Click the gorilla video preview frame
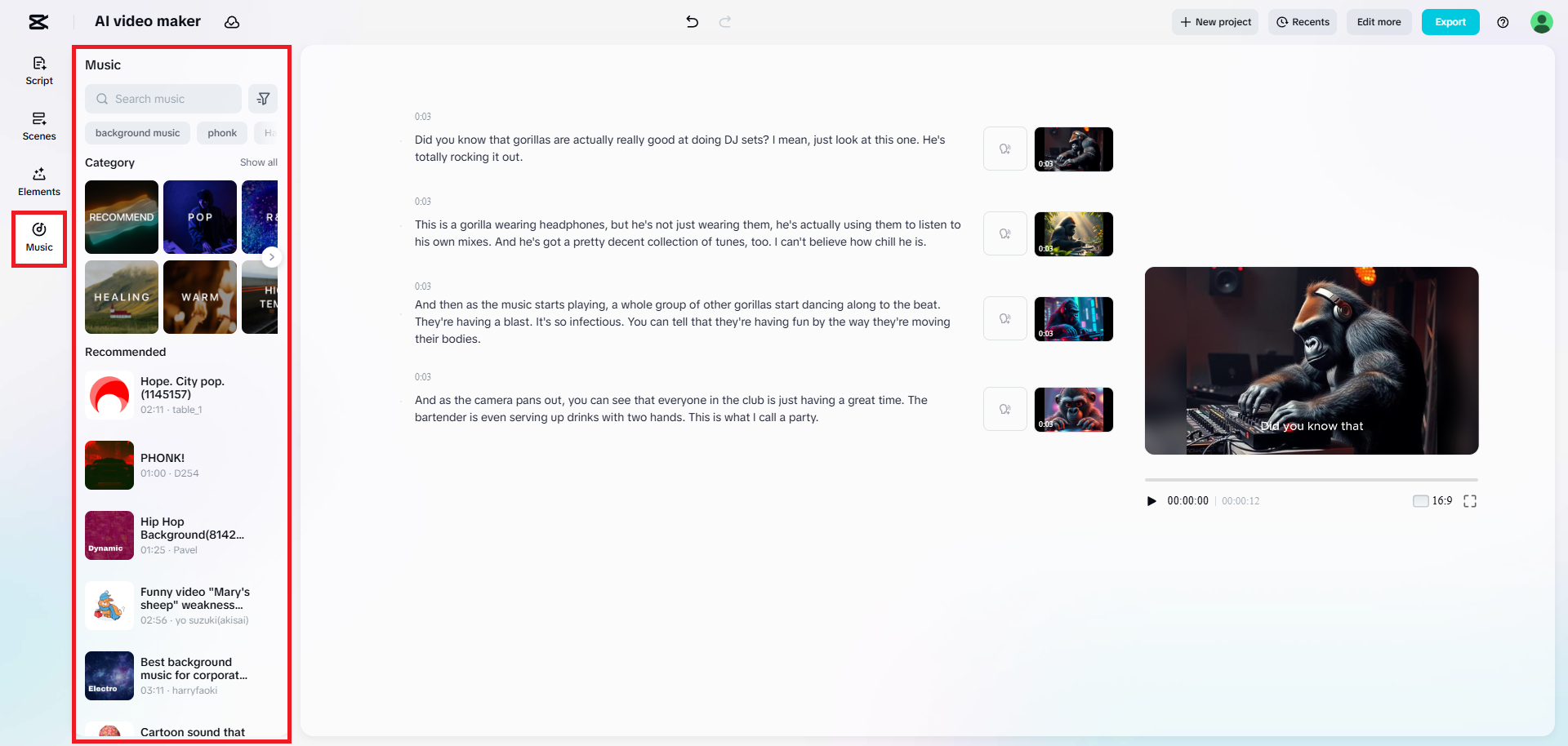The image size is (1568, 746). 1312,361
